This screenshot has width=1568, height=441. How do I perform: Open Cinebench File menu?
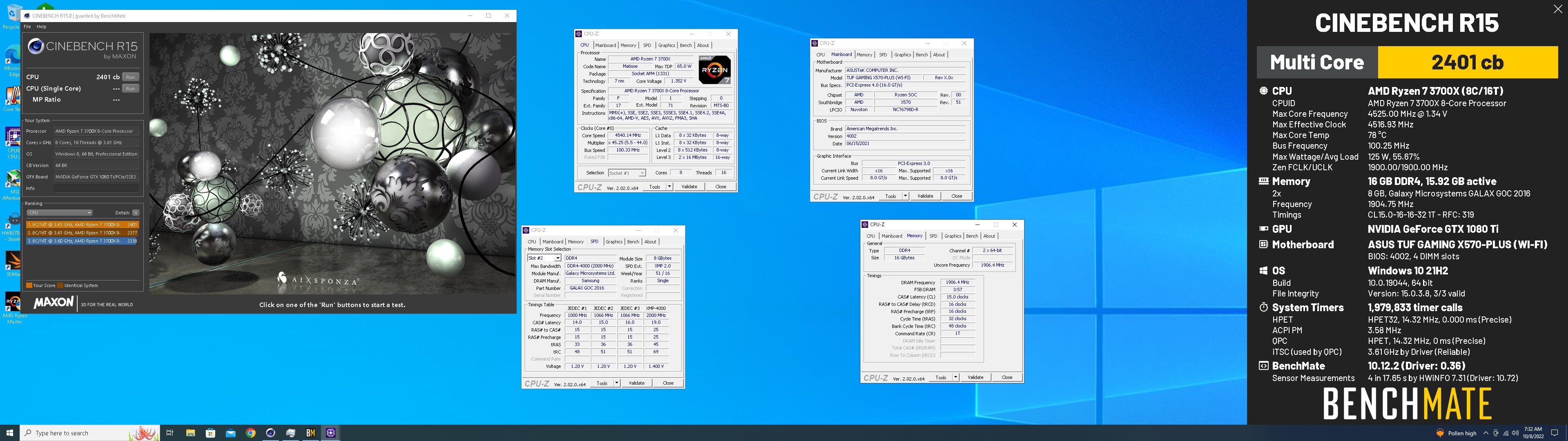click(x=27, y=27)
